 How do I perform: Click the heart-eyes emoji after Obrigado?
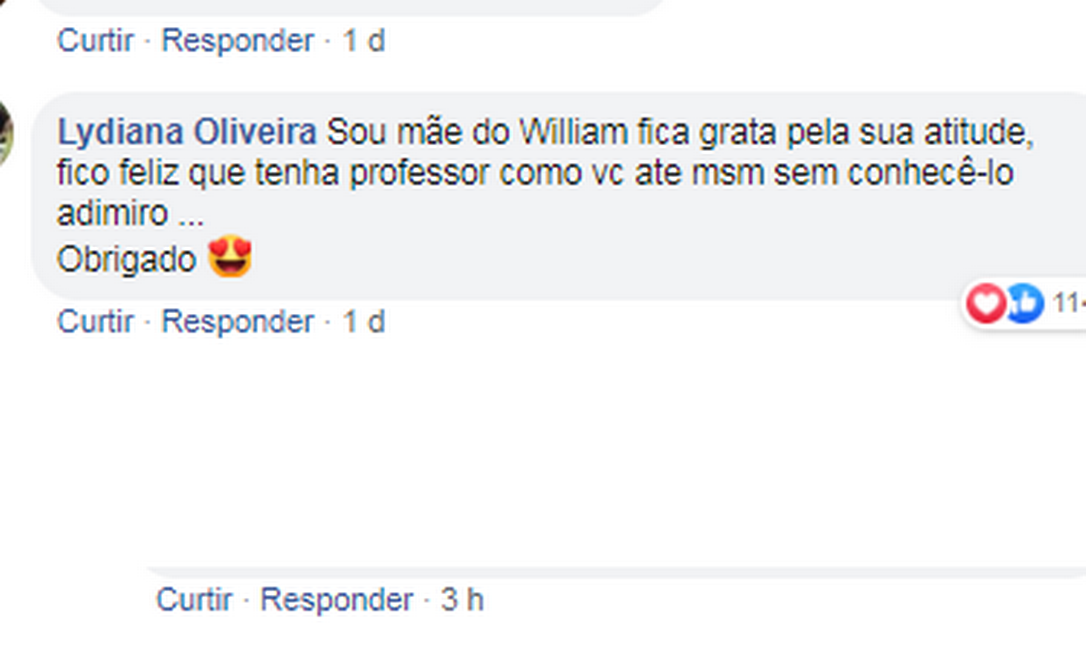(231, 258)
